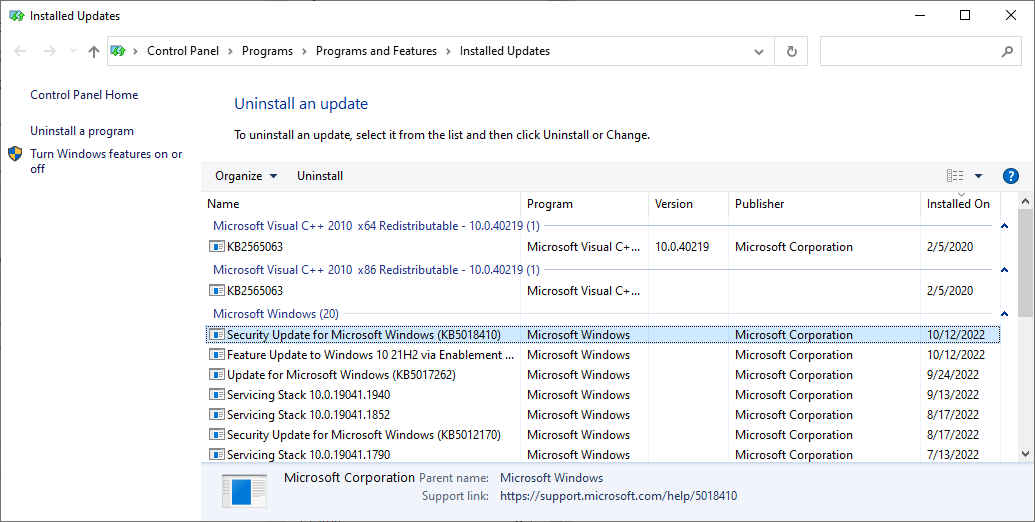This screenshot has width=1035, height=522.
Task: Click the Forward navigation arrow
Action: [50, 51]
